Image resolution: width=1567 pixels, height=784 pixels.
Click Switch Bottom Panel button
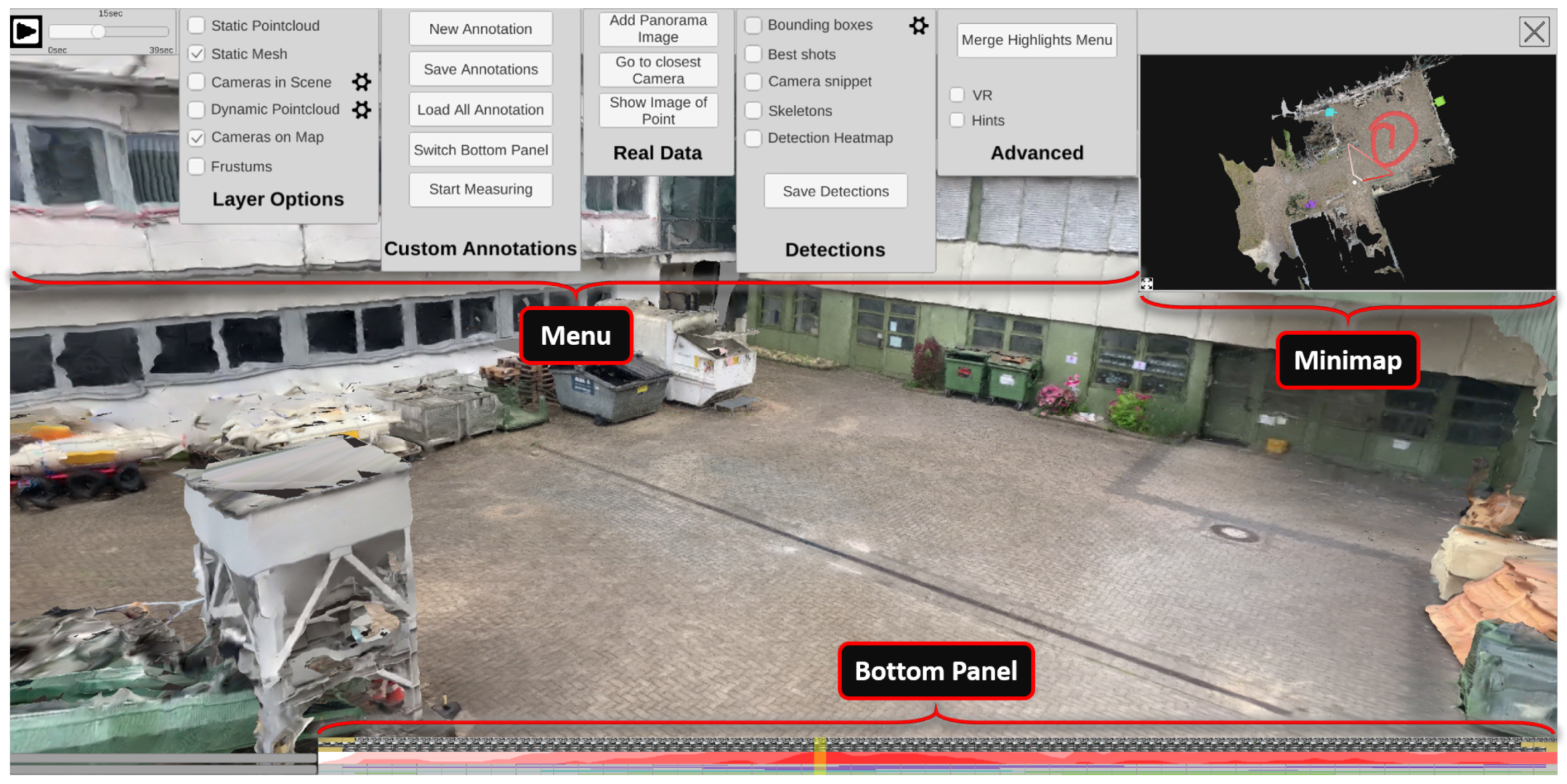tap(481, 150)
